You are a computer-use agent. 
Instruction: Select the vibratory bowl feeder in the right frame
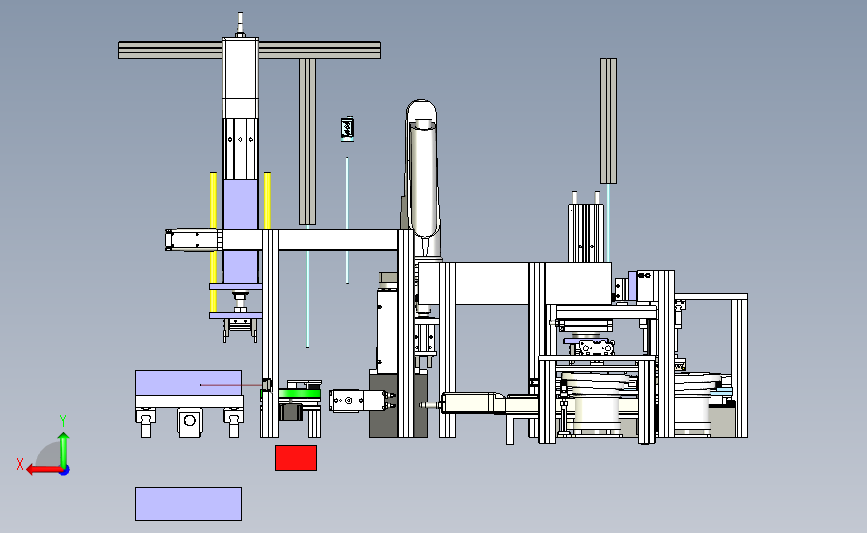[598, 404]
